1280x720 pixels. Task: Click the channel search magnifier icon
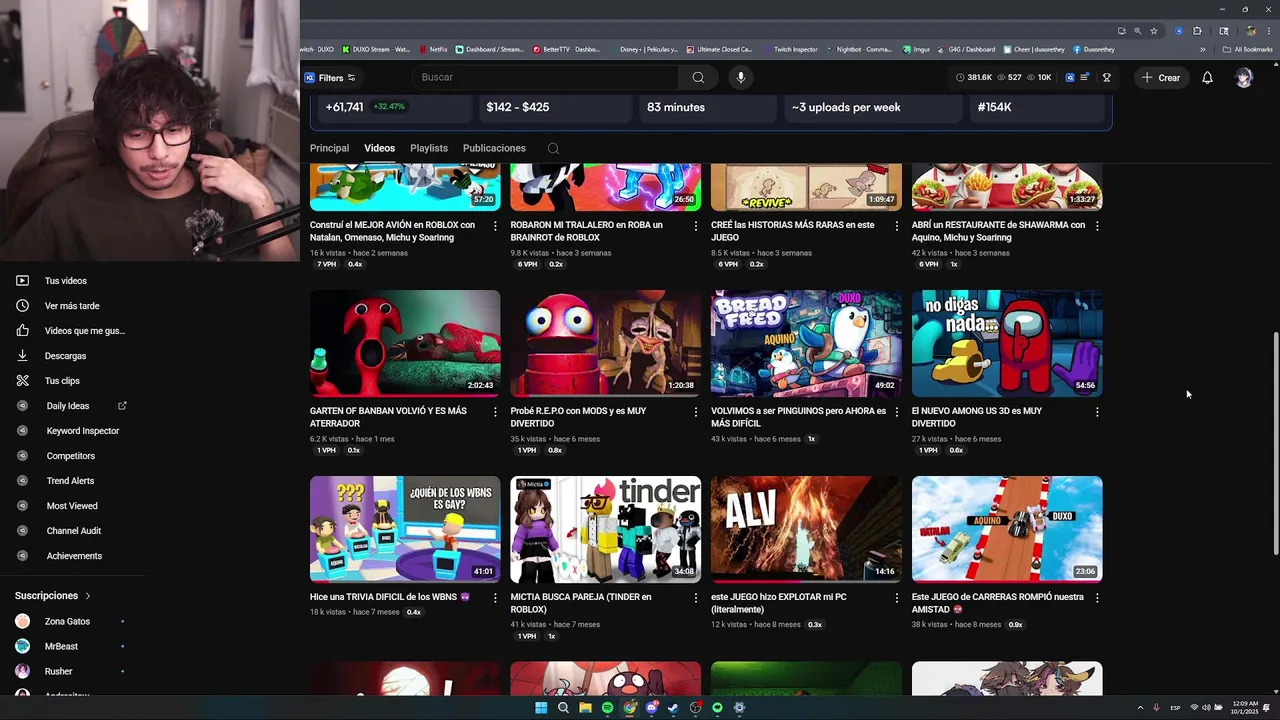[553, 148]
